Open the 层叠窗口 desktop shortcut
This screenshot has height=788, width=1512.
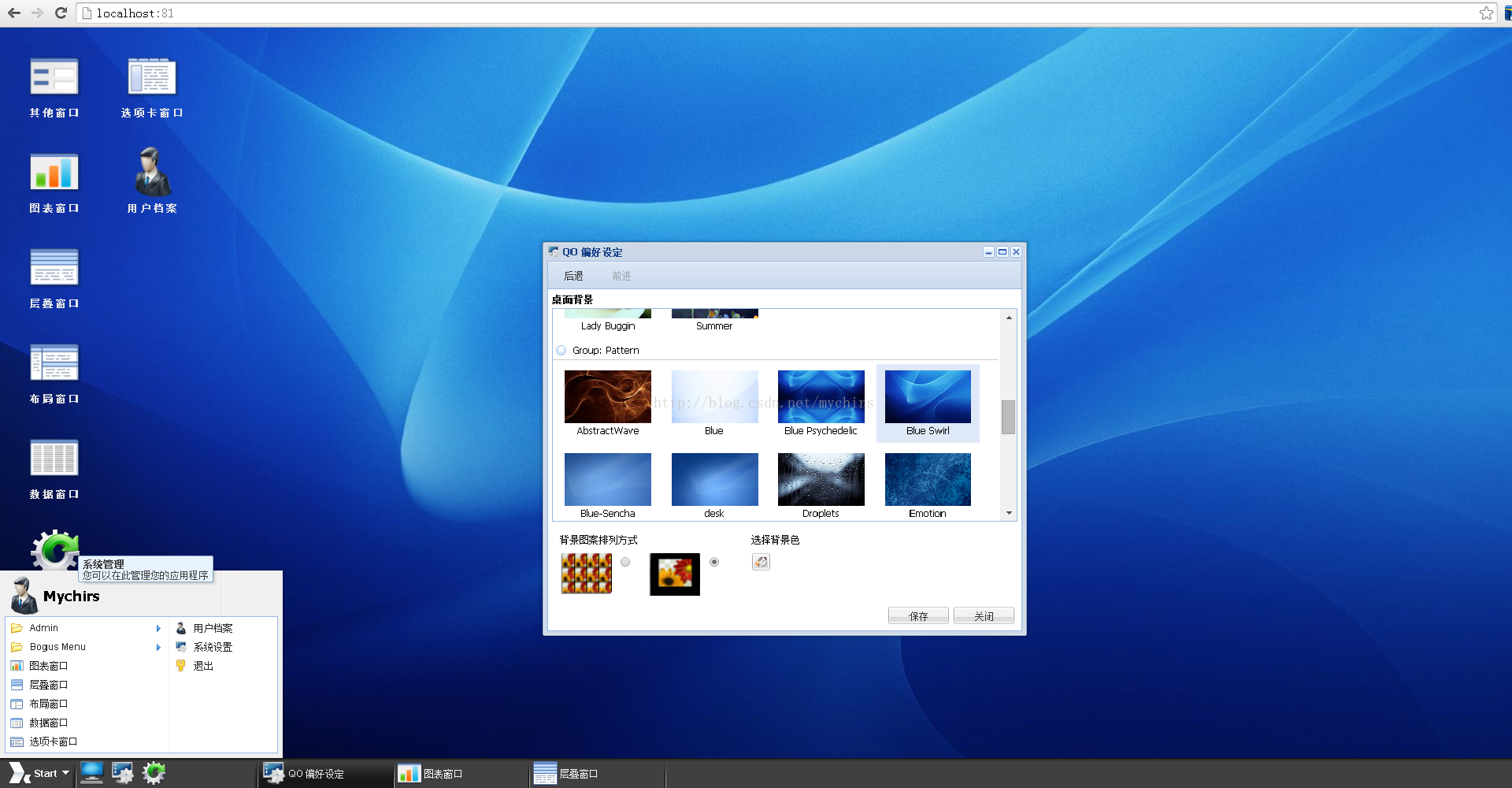point(54,278)
